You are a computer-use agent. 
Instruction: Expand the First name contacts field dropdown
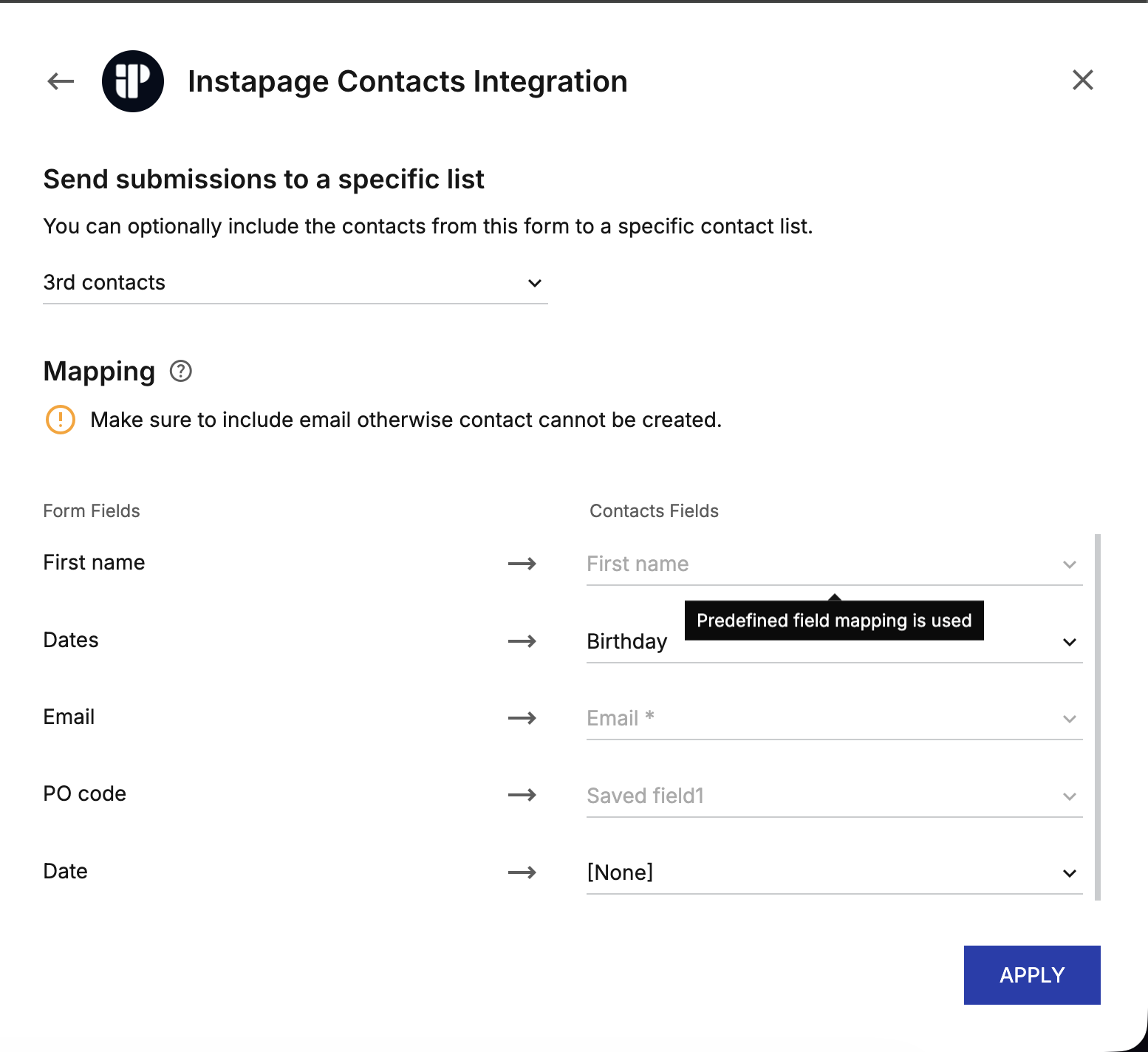(x=833, y=564)
